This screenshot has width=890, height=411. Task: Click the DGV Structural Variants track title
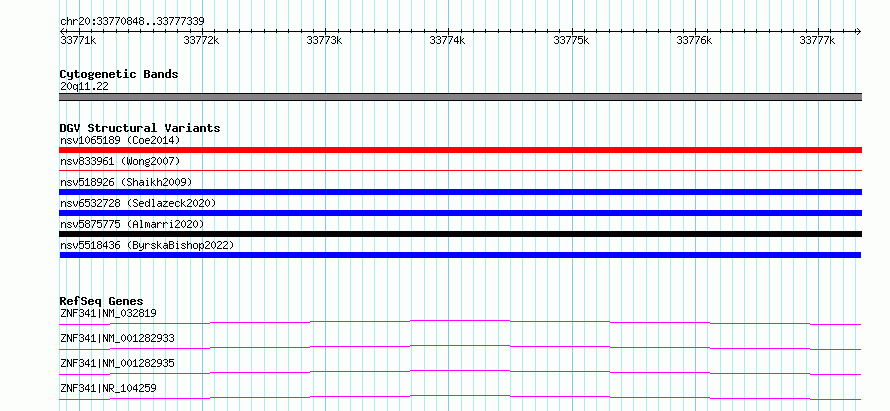[x=140, y=128]
